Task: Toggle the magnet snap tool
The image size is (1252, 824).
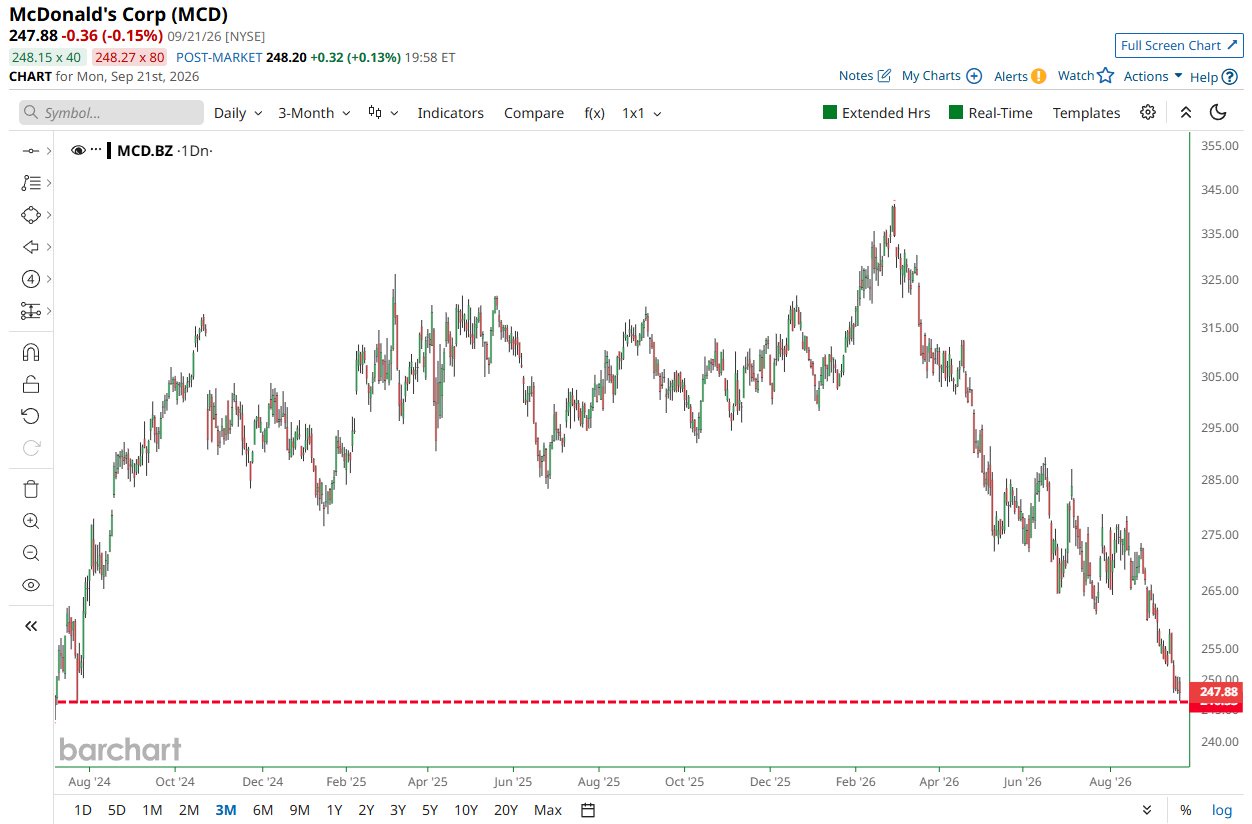Action: [x=30, y=352]
